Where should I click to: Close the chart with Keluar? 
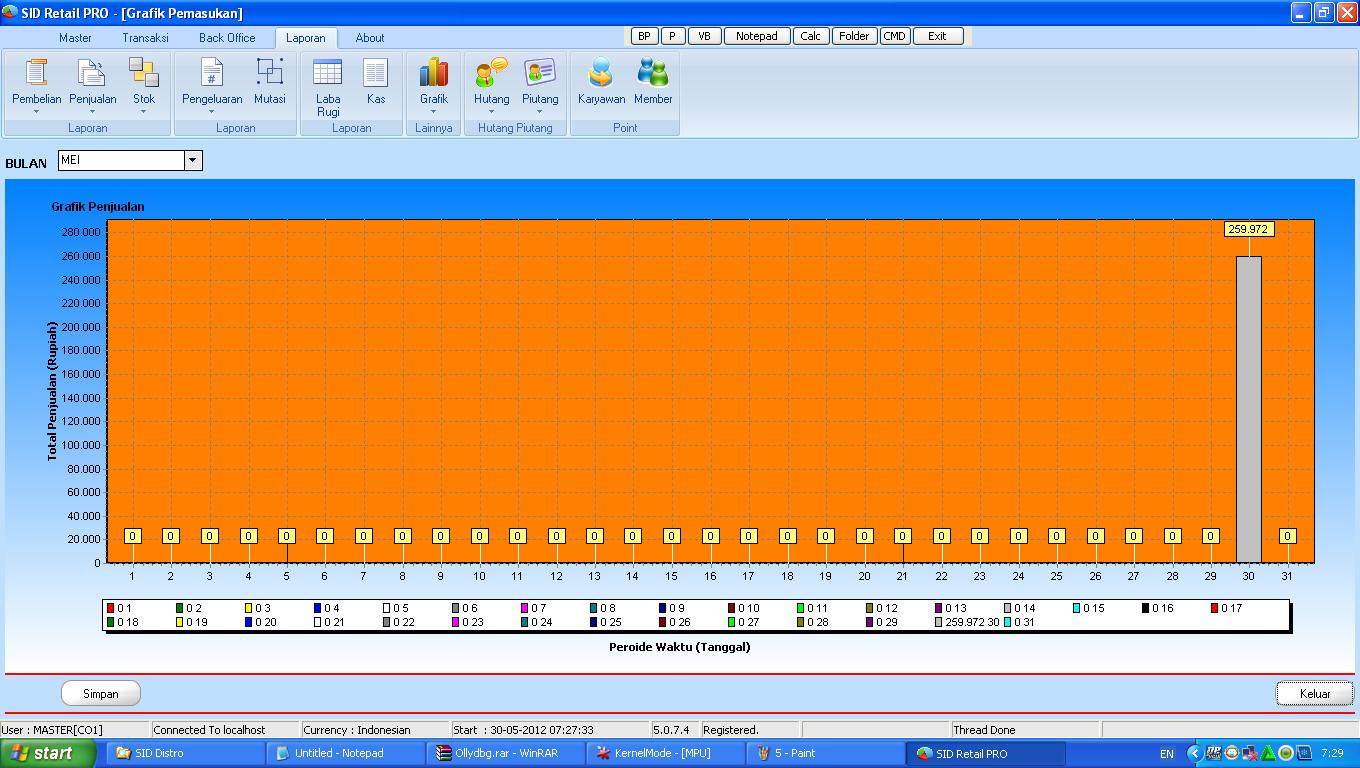click(1315, 693)
